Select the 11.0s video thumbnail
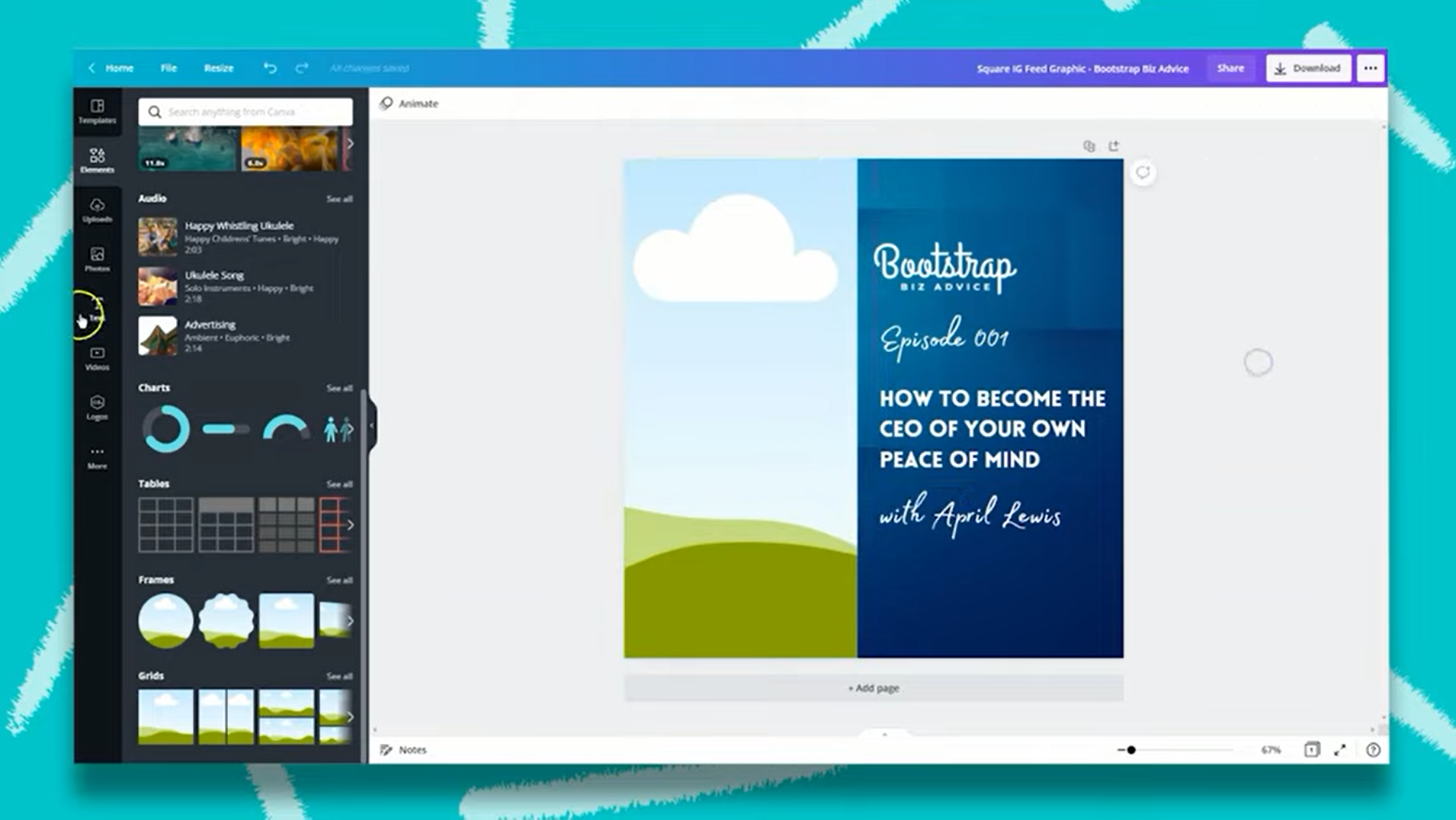This screenshot has width=1456, height=820. [188, 149]
